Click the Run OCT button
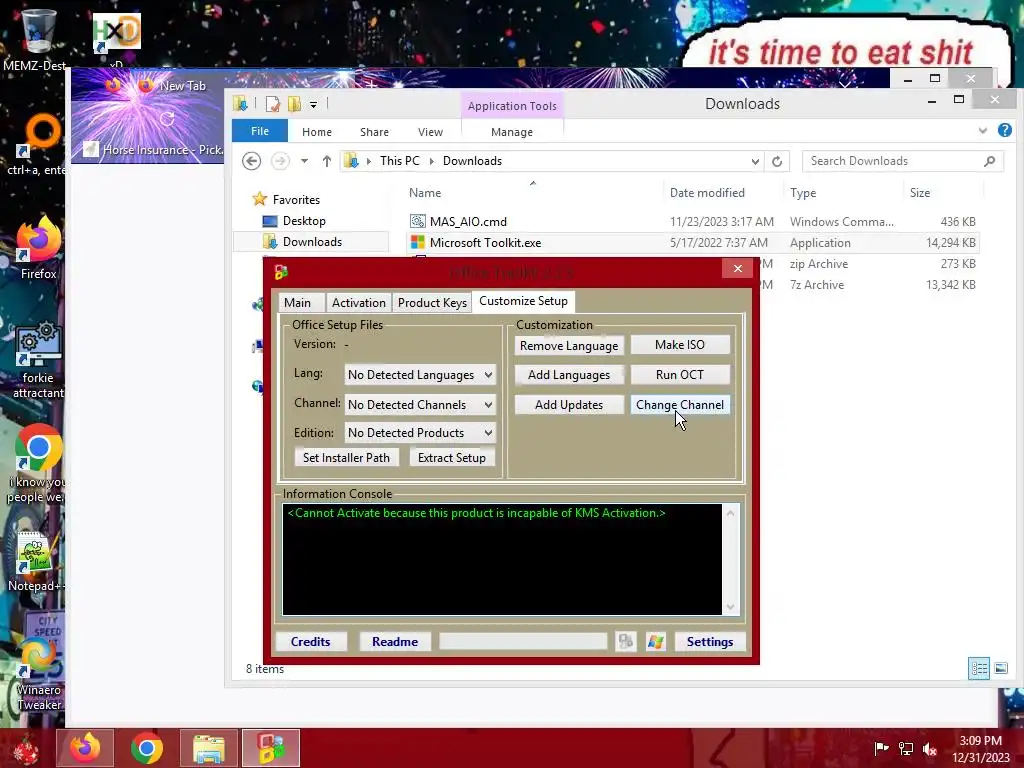1024x768 pixels. 680,375
